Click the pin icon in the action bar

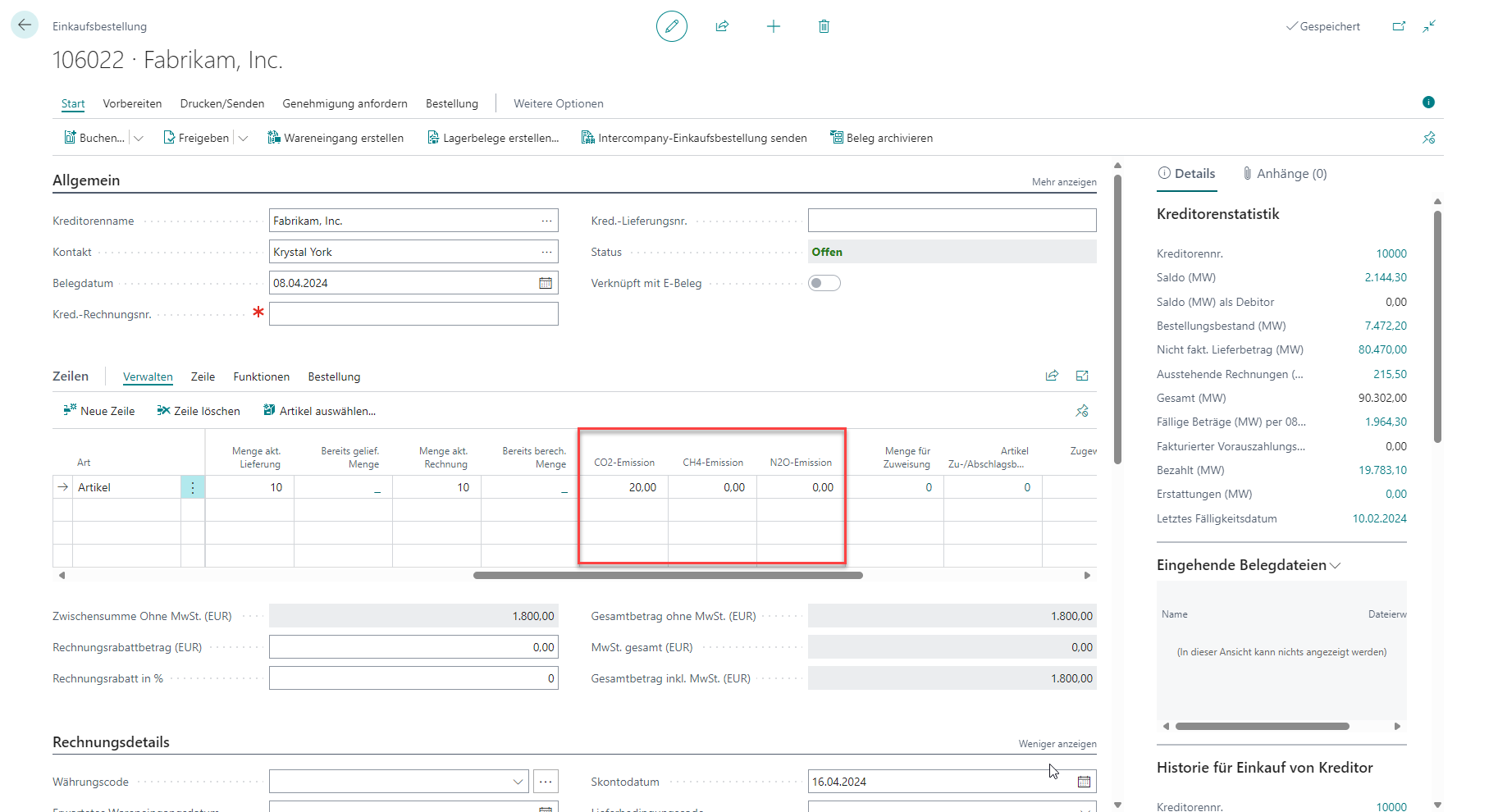point(1429,138)
